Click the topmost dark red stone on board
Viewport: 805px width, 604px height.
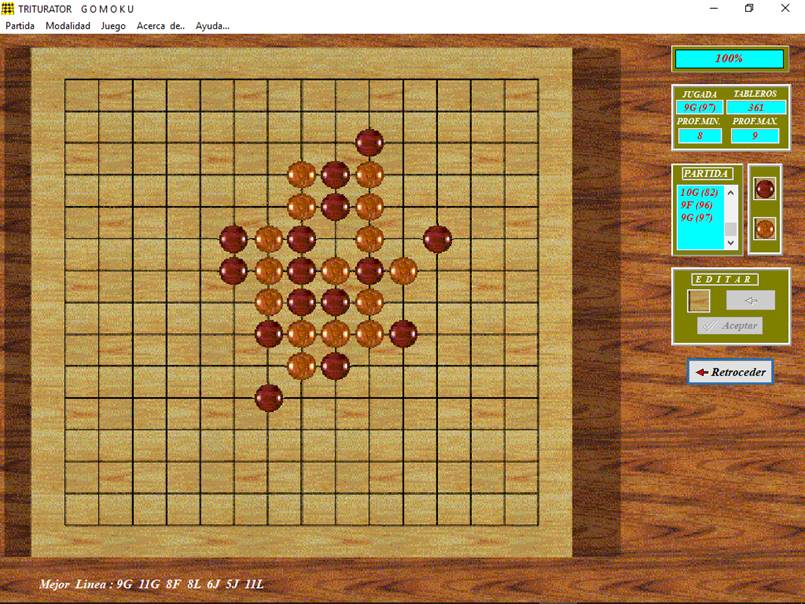(x=369, y=142)
